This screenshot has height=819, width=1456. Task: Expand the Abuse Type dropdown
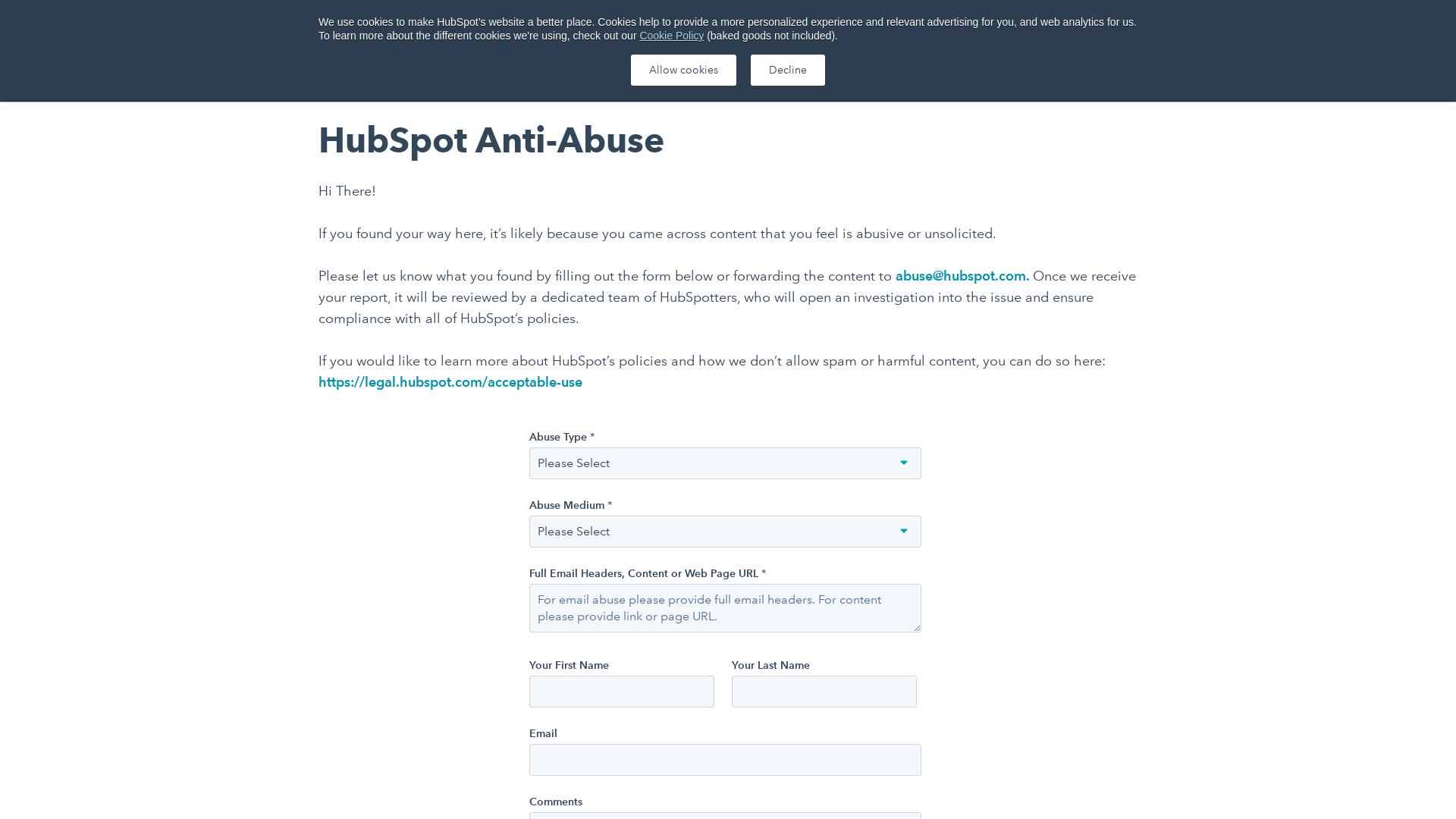point(725,463)
